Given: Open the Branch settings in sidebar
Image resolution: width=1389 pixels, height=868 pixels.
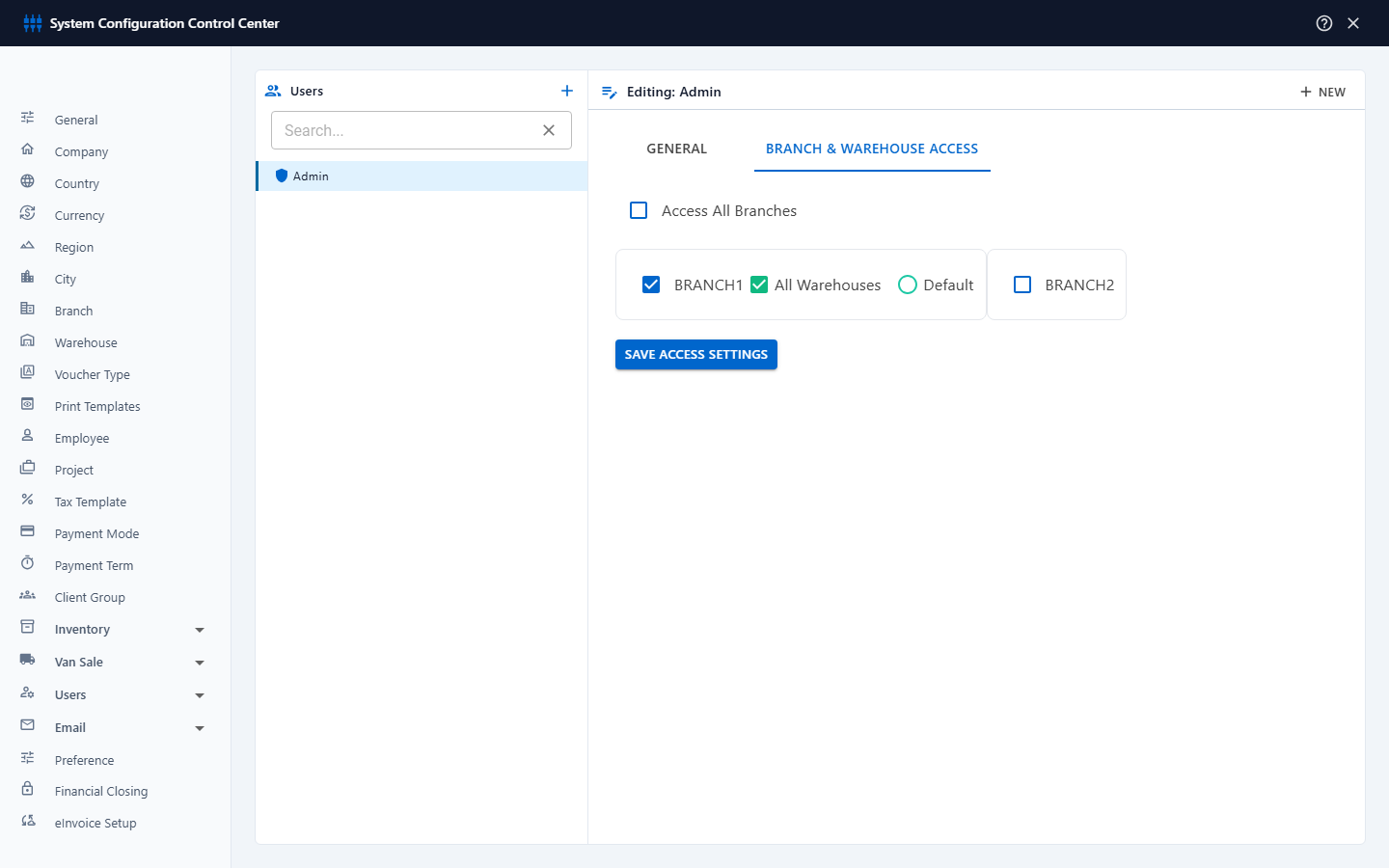Looking at the screenshot, I should click(x=74, y=311).
